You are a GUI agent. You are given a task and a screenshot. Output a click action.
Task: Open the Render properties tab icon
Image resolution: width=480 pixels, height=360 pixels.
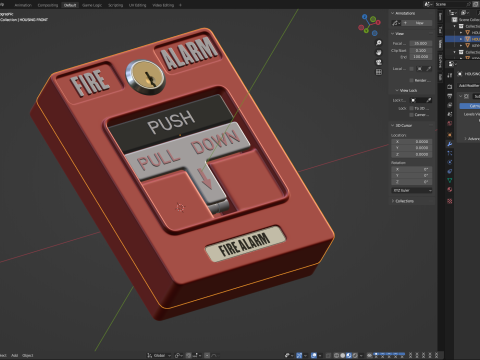[x=450, y=87]
